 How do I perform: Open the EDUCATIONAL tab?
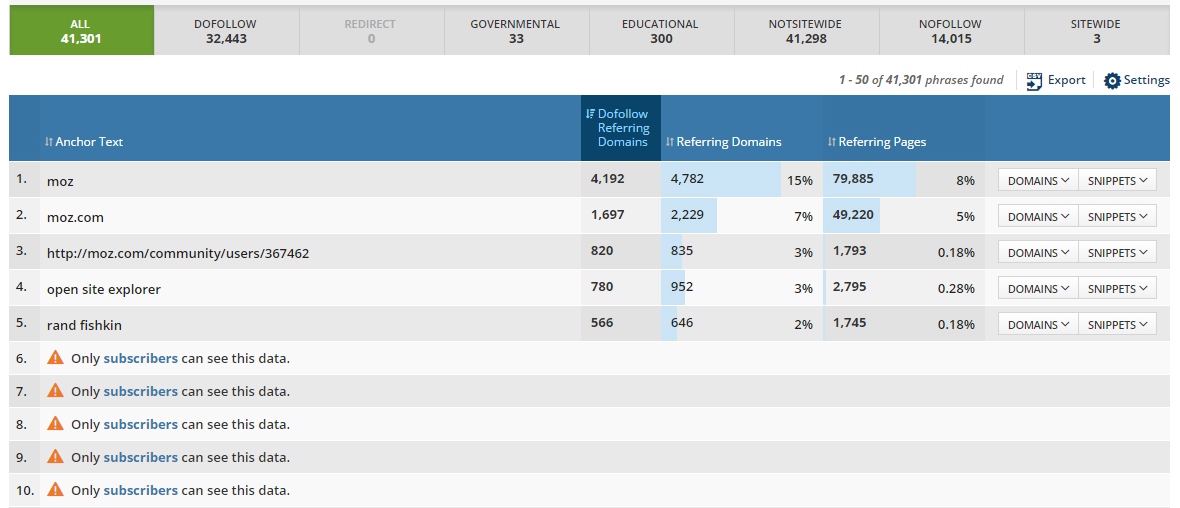(x=661, y=30)
